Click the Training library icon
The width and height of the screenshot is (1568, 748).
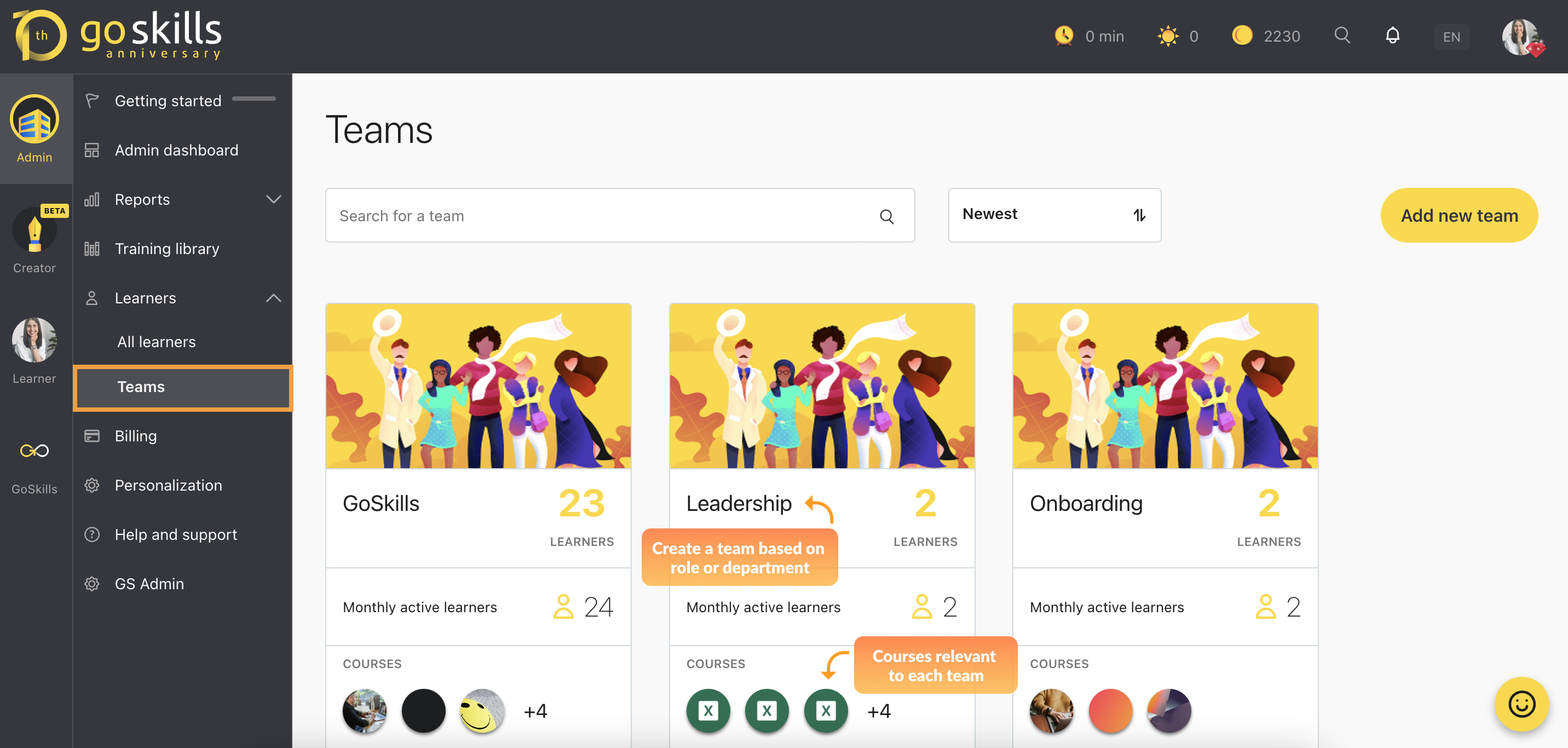click(92, 248)
